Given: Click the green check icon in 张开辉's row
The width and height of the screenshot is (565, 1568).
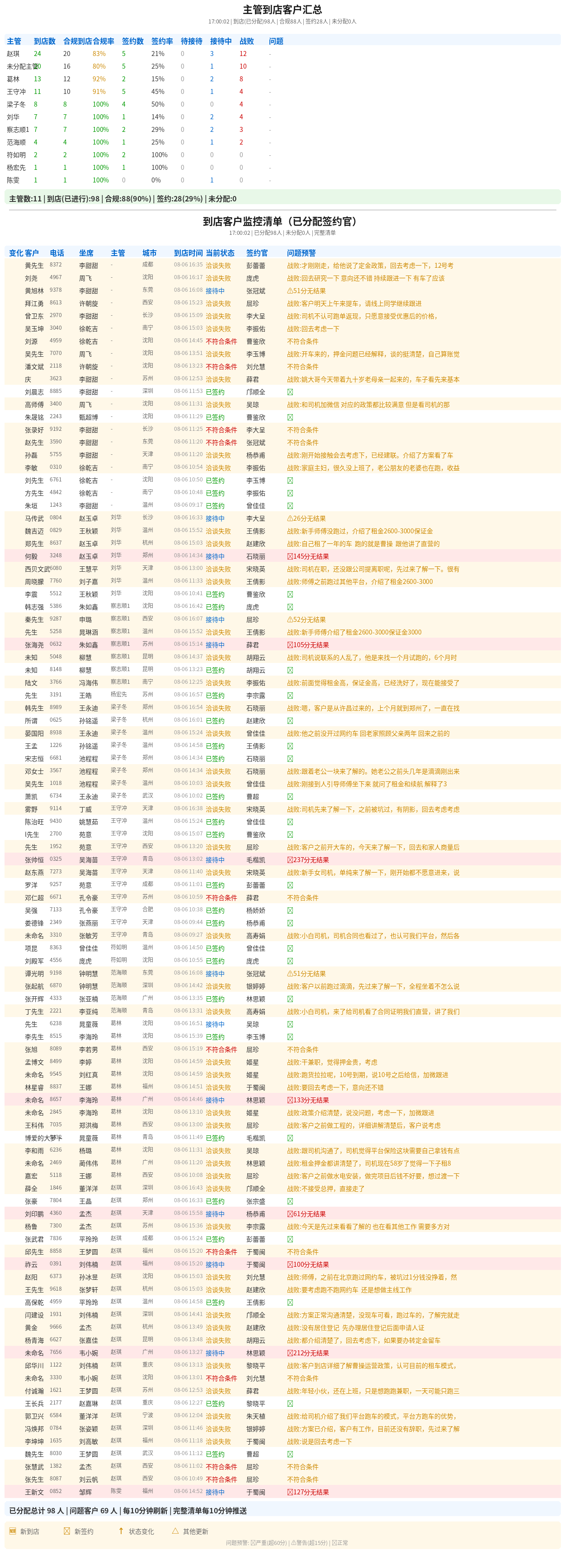Looking at the screenshot, I should pyautogui.click(x=290, y=999).
